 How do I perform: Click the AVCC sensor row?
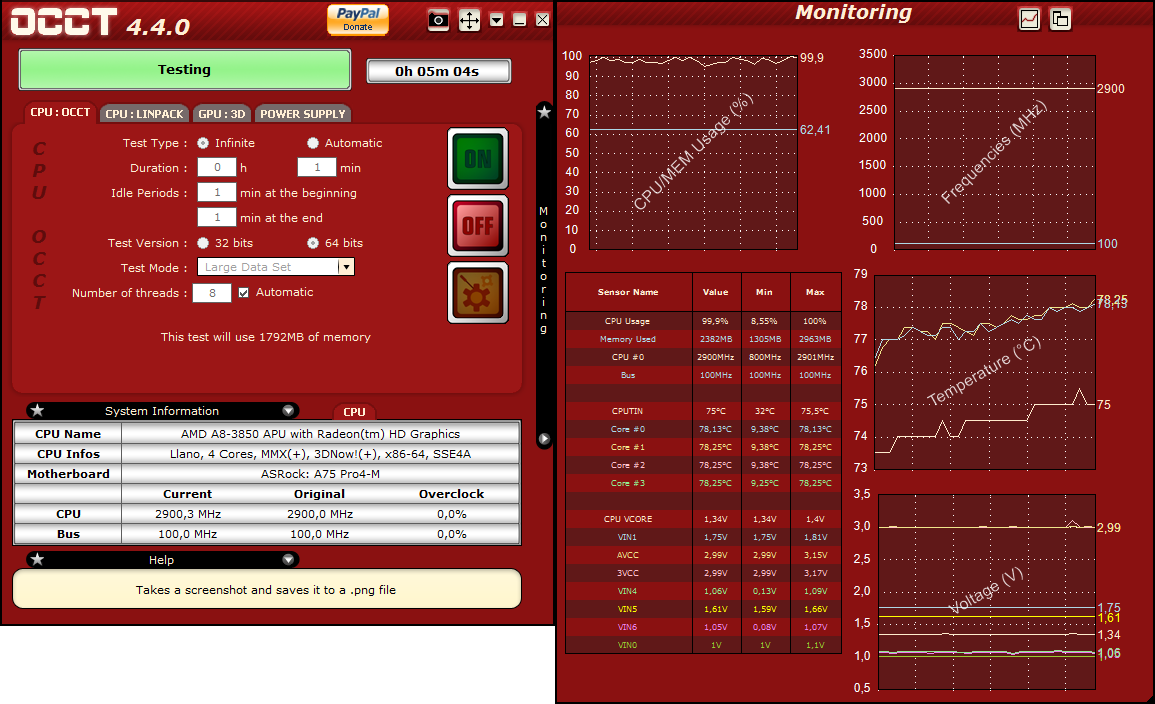(703, 555)
